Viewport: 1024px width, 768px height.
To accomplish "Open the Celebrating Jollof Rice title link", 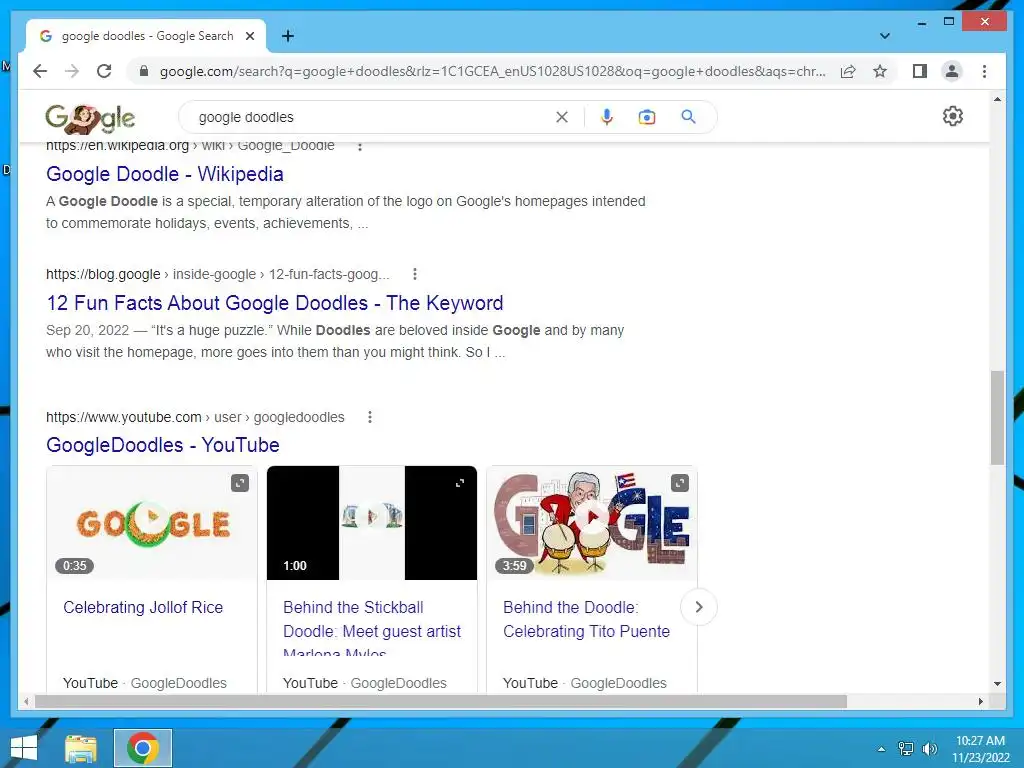I will click(143, 607).
